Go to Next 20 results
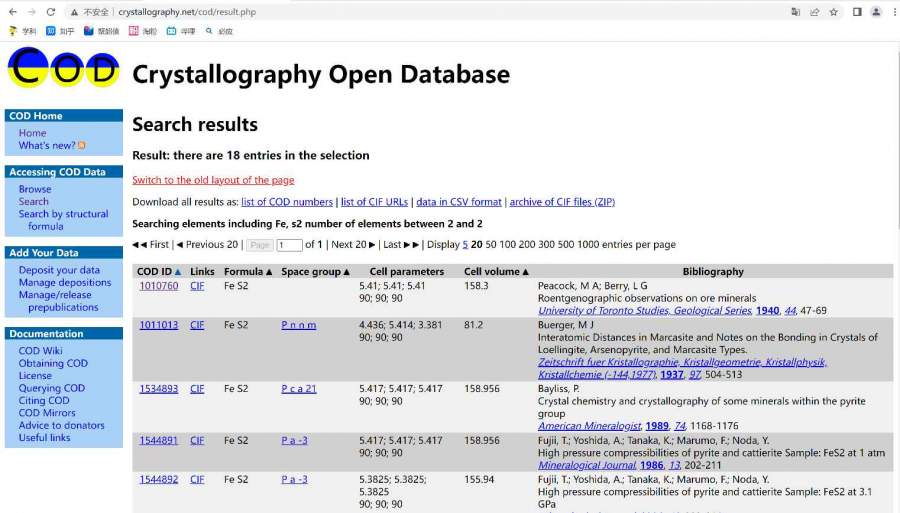 [x=353, y=244]
